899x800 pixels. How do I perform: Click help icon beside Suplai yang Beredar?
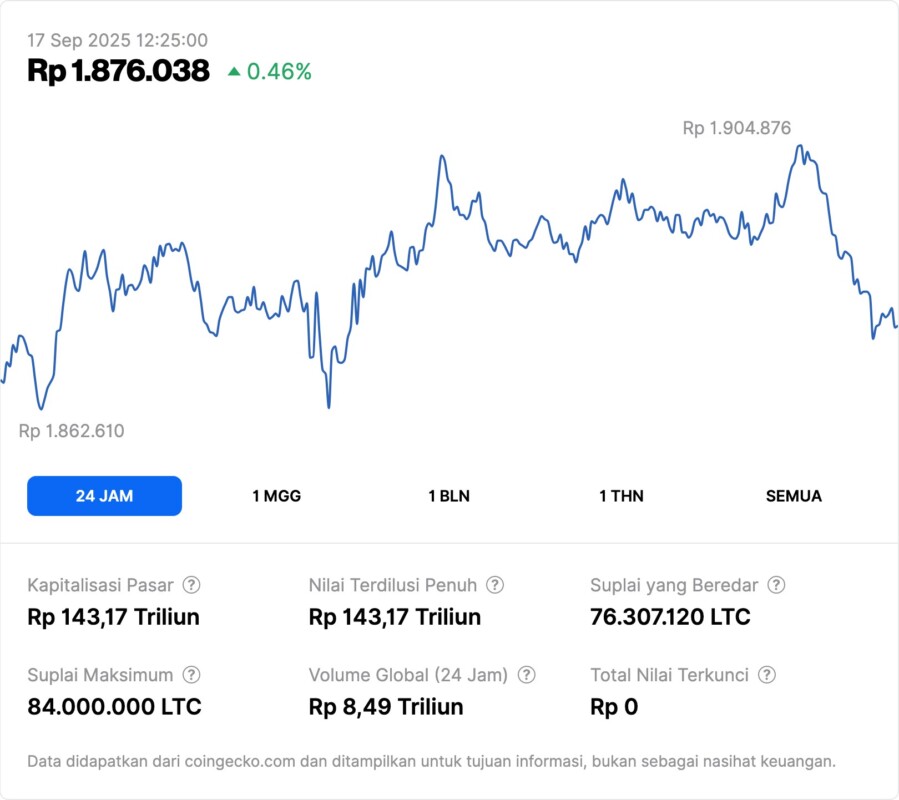pos(776,585)
